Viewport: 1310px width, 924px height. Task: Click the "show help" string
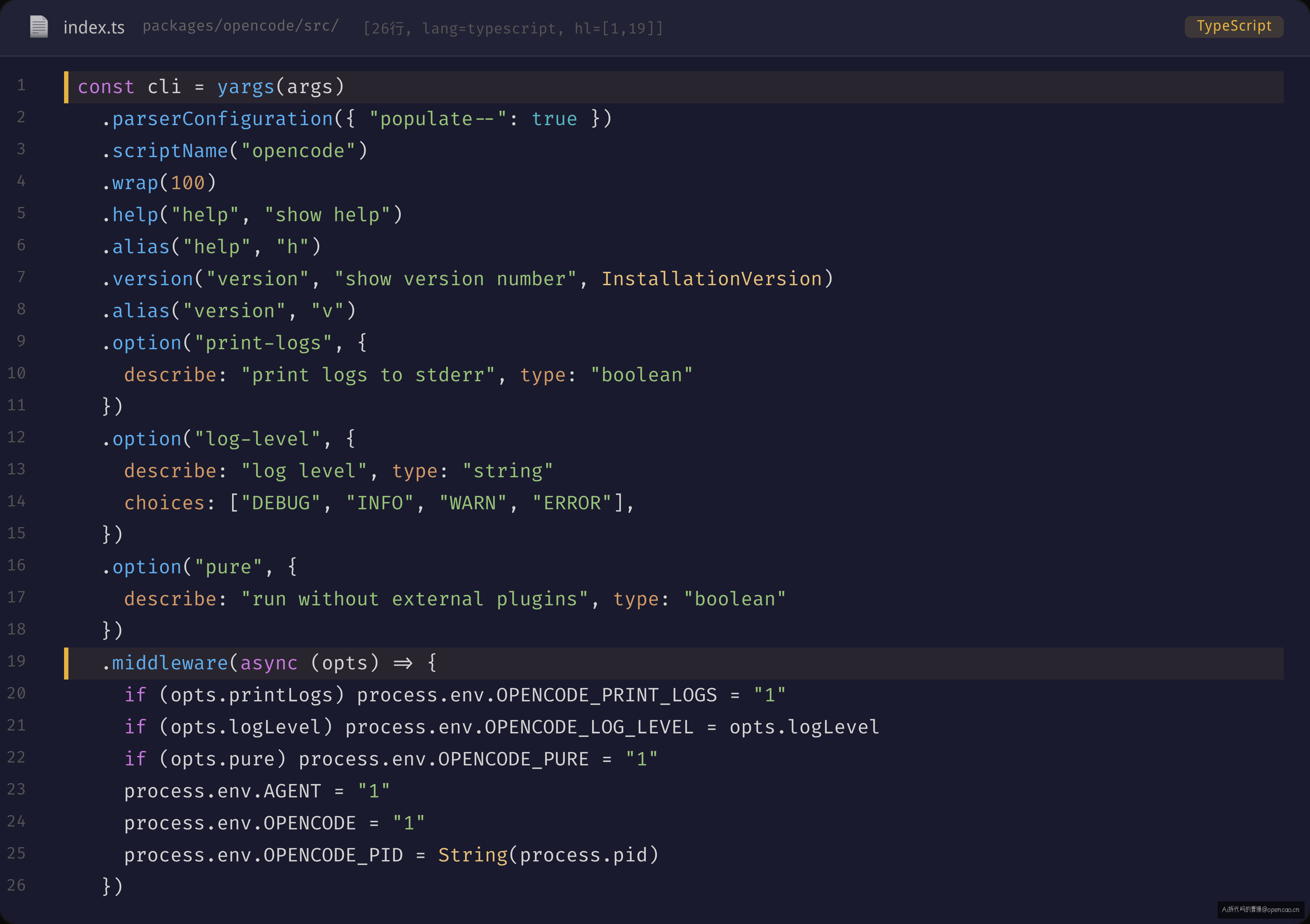[327, 215]
